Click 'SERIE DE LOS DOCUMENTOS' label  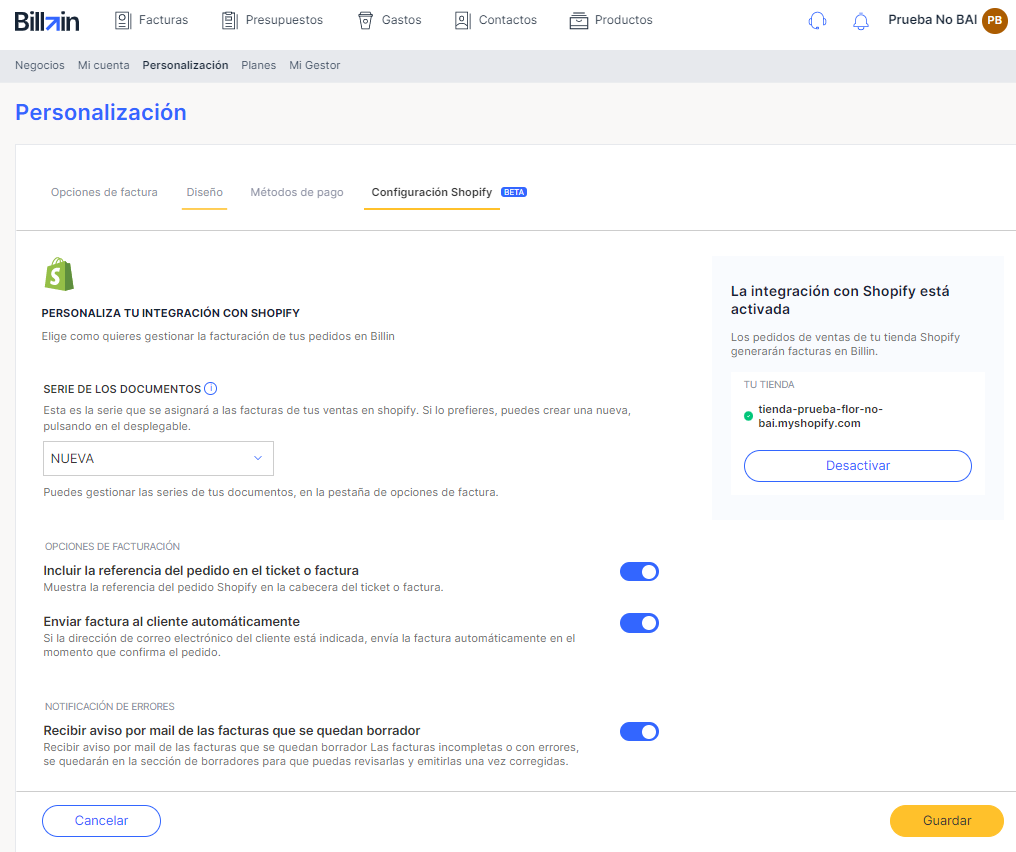coord(122,389)
